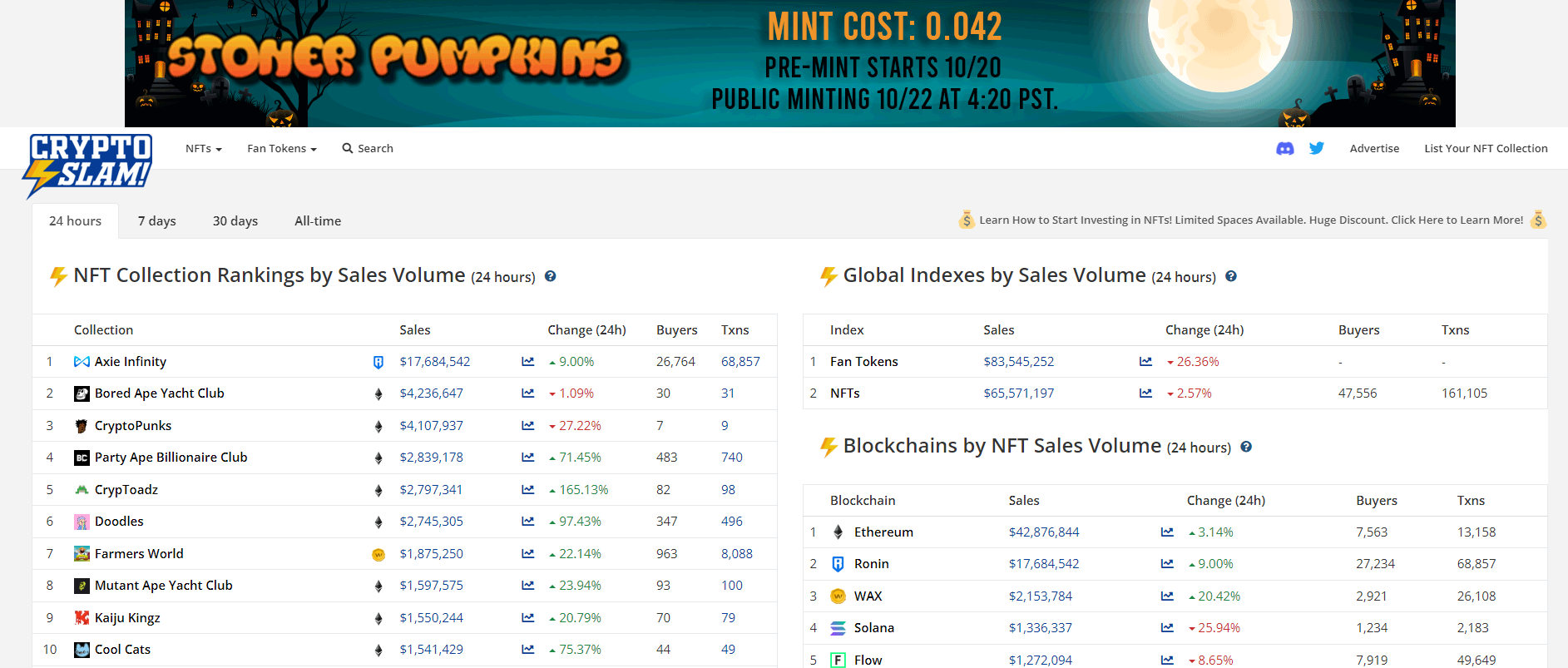Click the help icon beside Global Indexes
Image resolution: width=1568 pixels, height=668 pixels.
click(1231, 276)
